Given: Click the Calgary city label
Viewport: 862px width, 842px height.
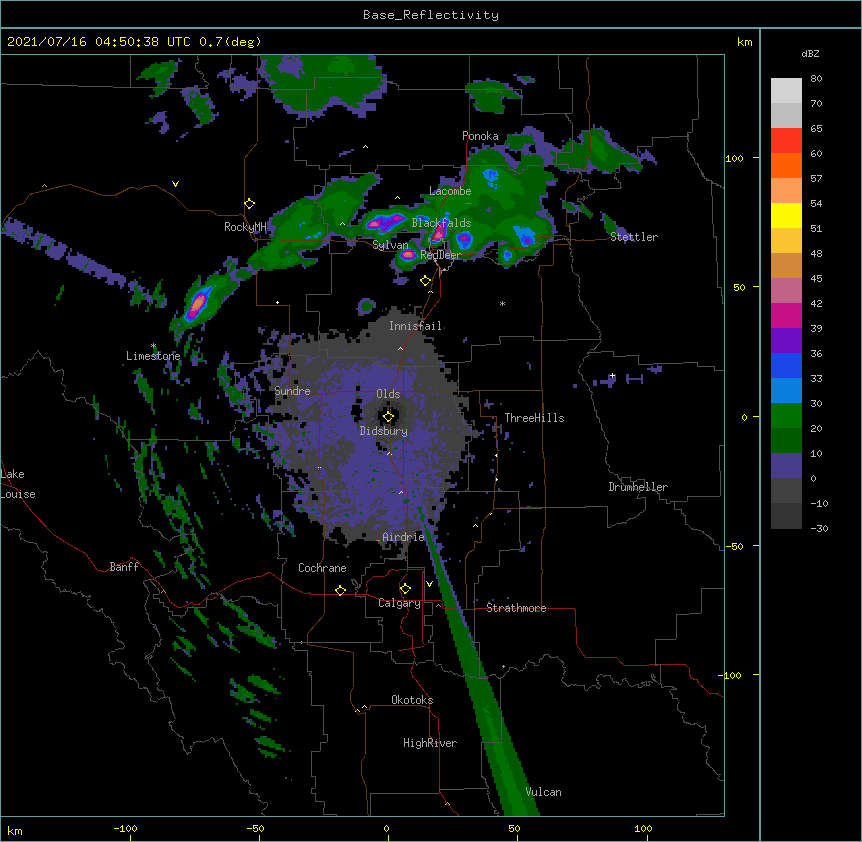Looking at the screenshot, I should [399, 603].
